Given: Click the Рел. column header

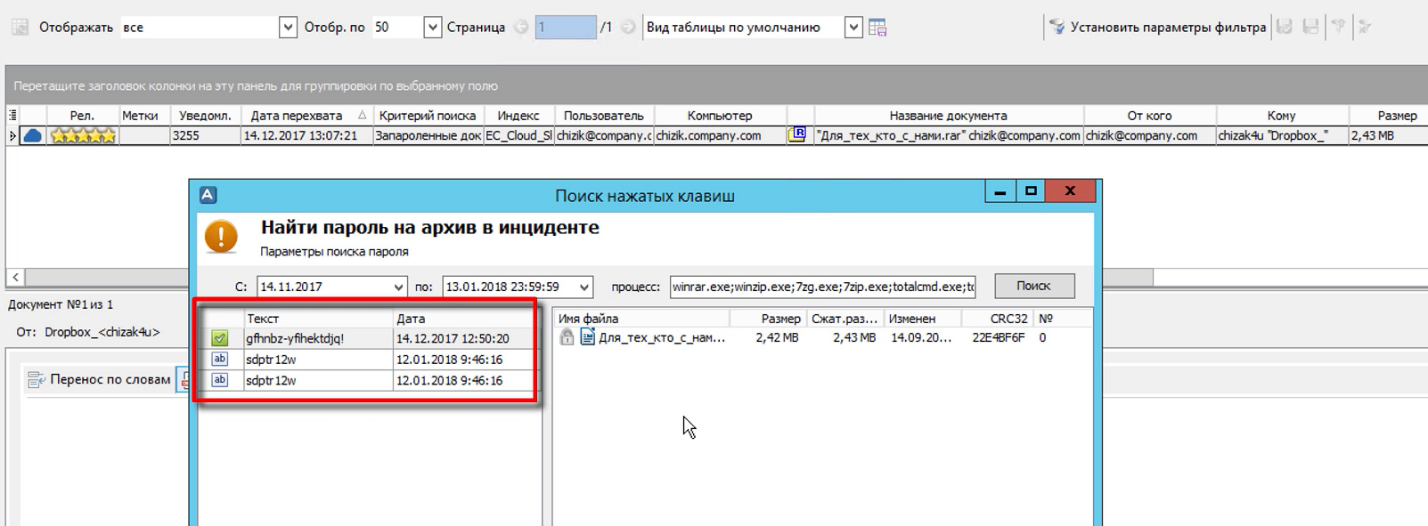Looking at the screenshot, I should 83,115.
